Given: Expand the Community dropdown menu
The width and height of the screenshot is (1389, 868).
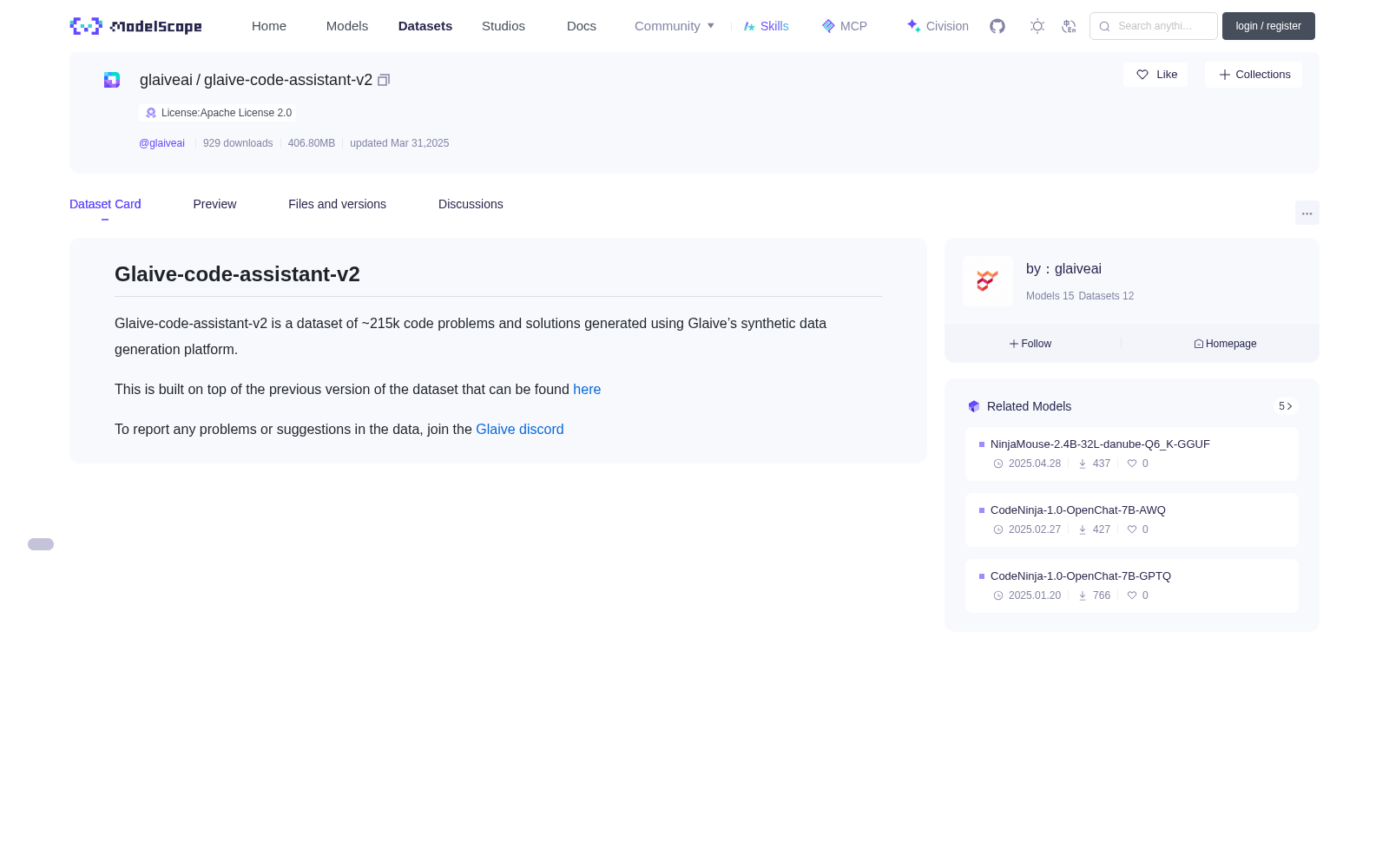Looking at the screenshot, I should 675,26.
